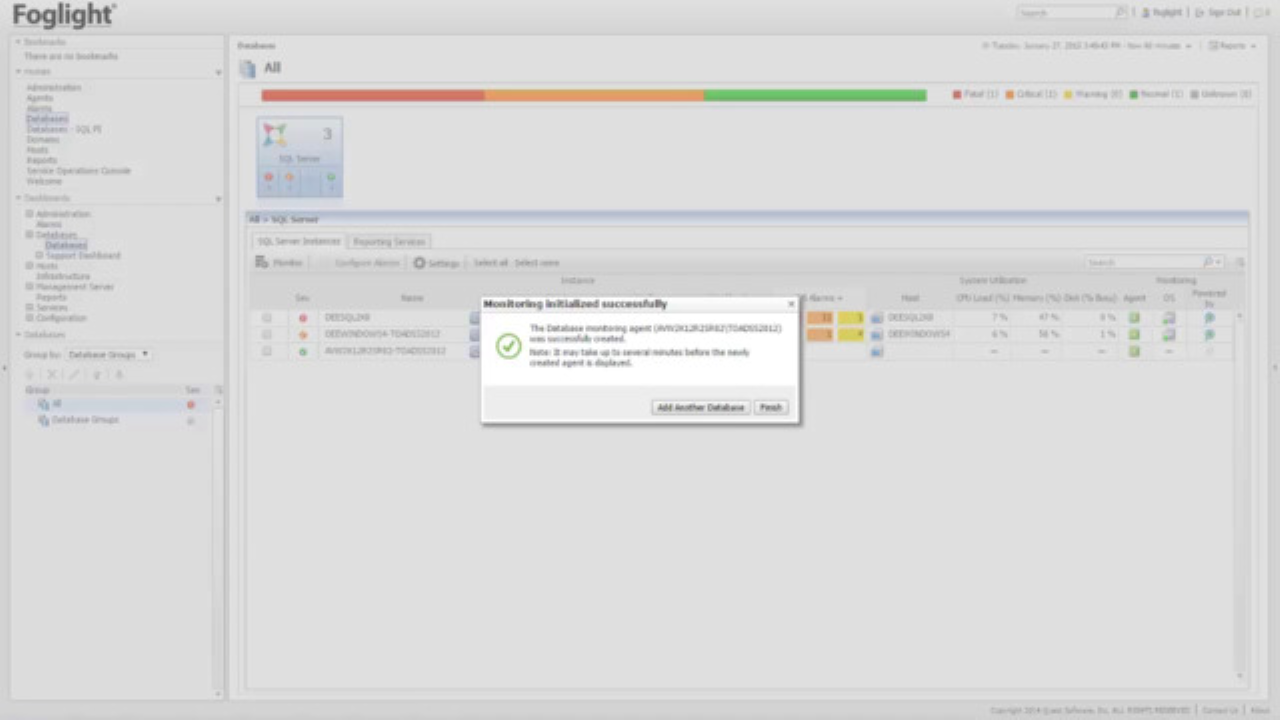The width and height of the screenshot is (1280, 720).
Task: Tick the checkbox for AVW2K12R2SR02-TOADSS2012 row
Action: click(267, 351)
